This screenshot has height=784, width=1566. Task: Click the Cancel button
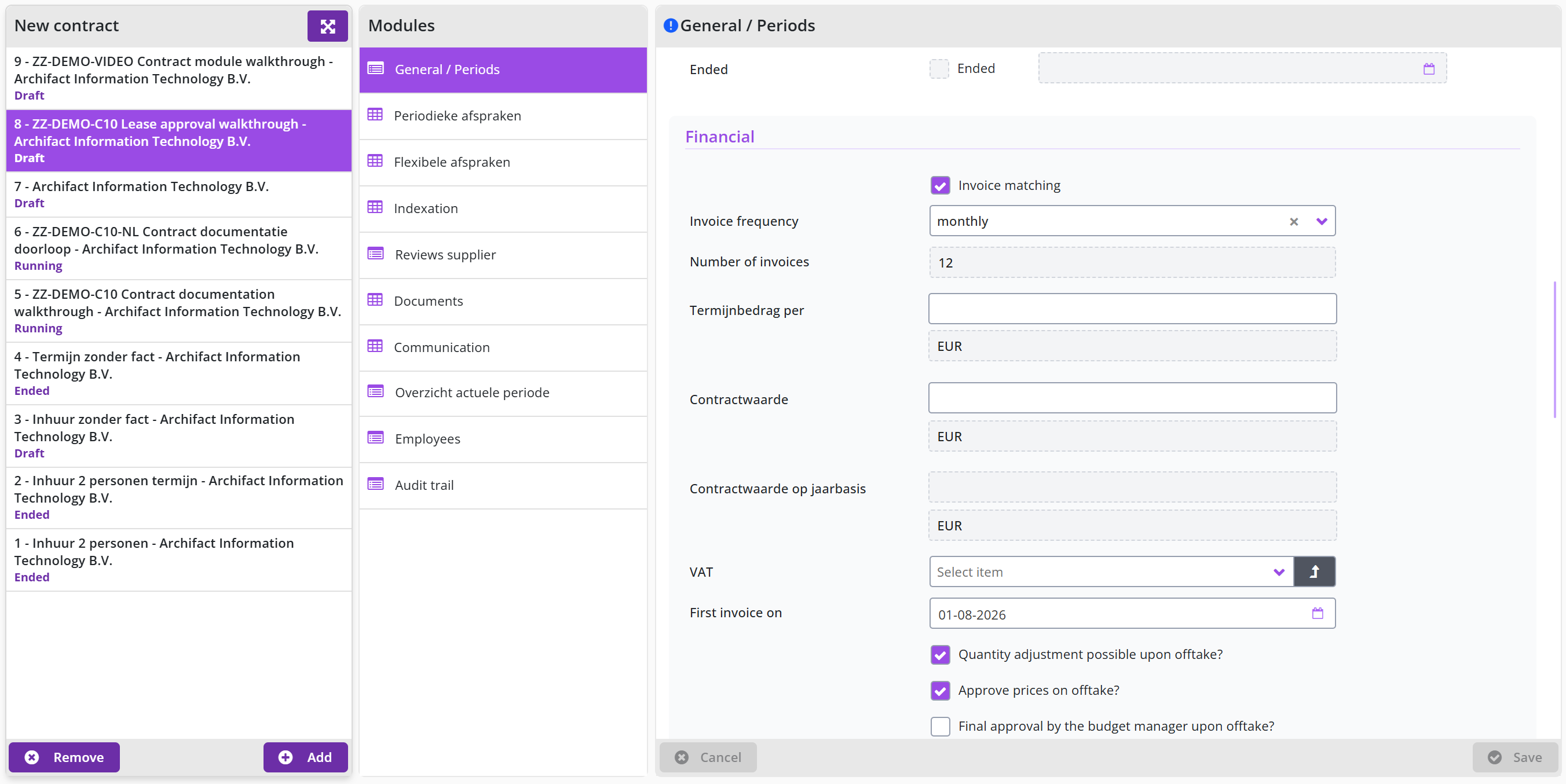[x=708, y=757]
